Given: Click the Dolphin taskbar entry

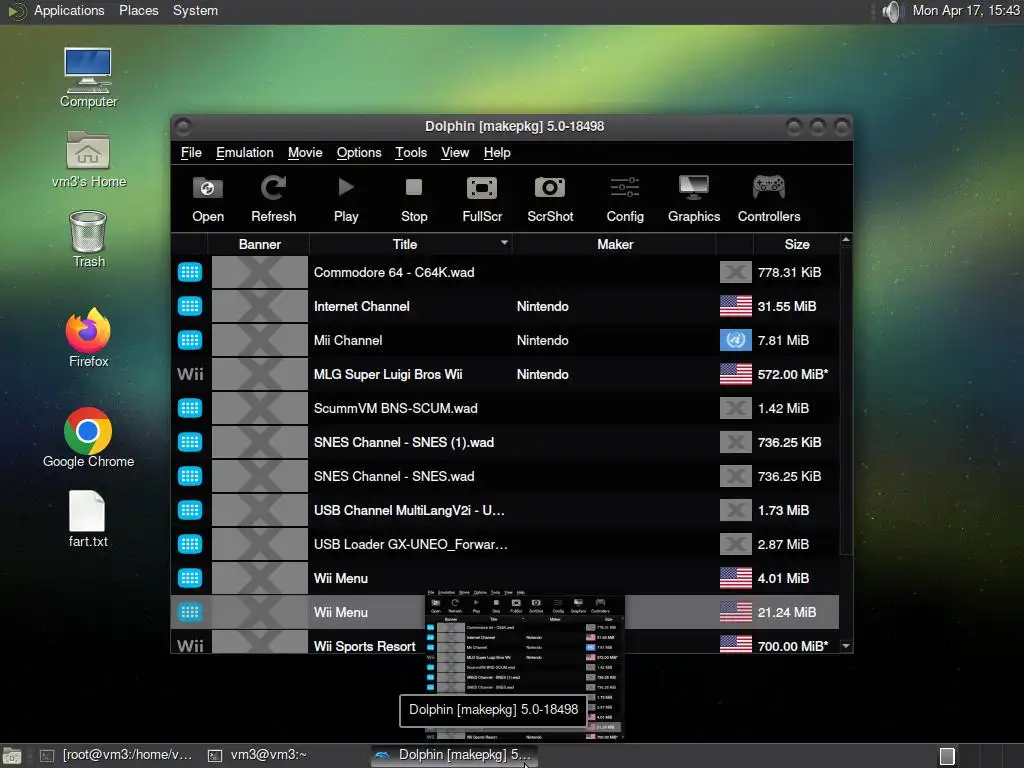Looking at the screenshot, I should coord(455,755).
